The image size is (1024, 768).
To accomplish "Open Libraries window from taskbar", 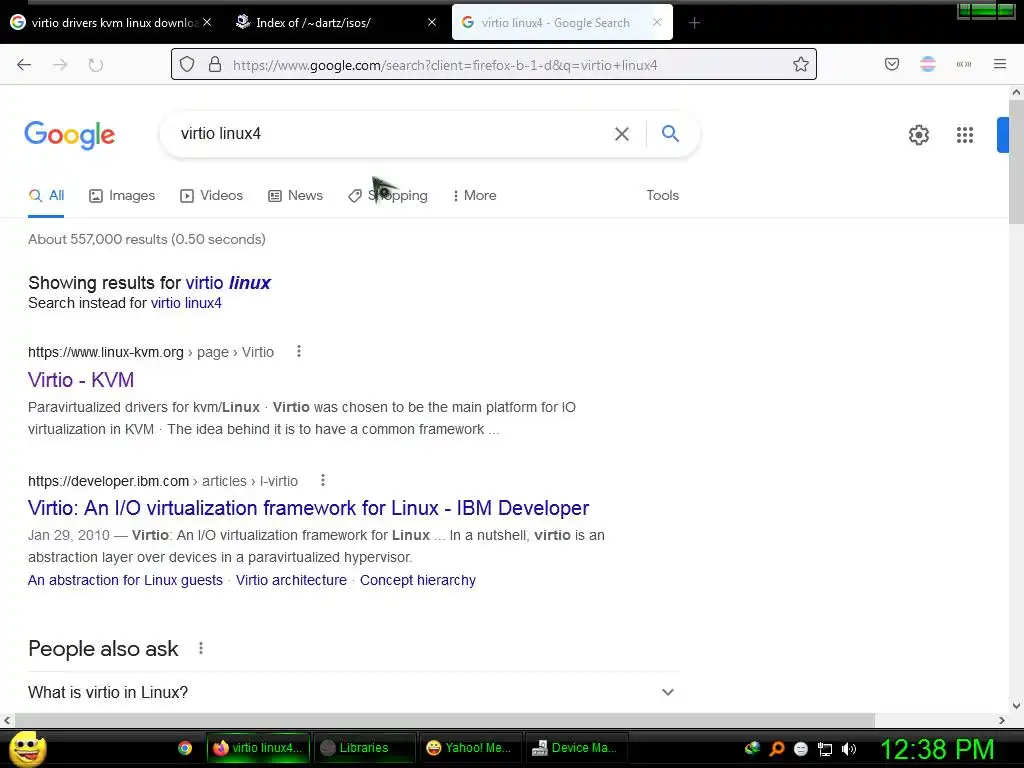I will point(364,748).
